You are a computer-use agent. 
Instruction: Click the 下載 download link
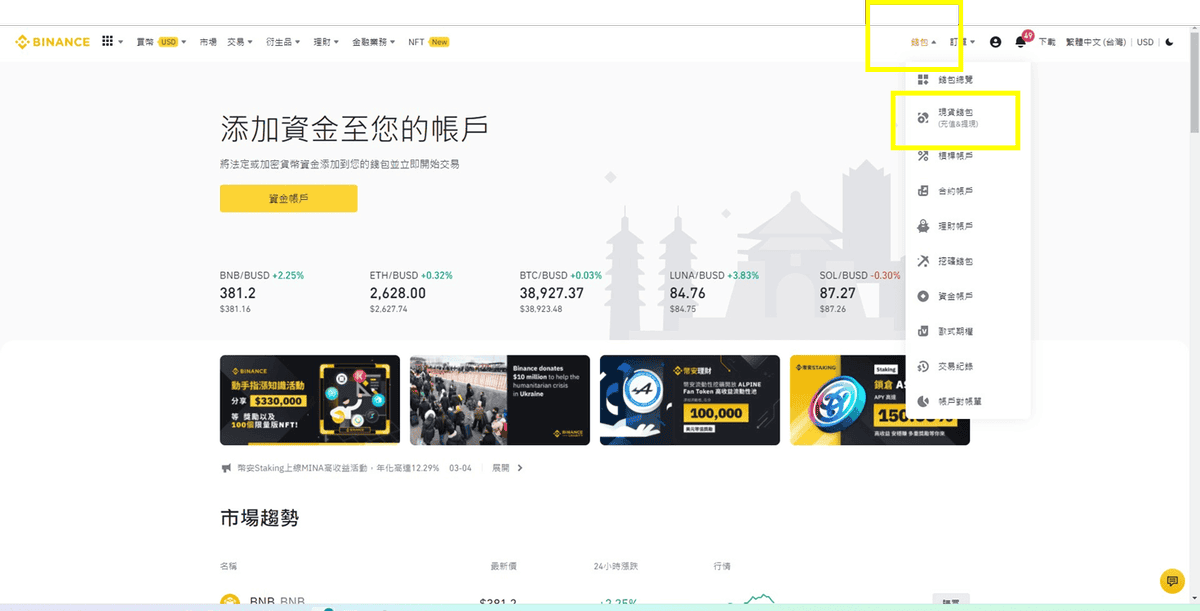click(x=1047, y=42)
